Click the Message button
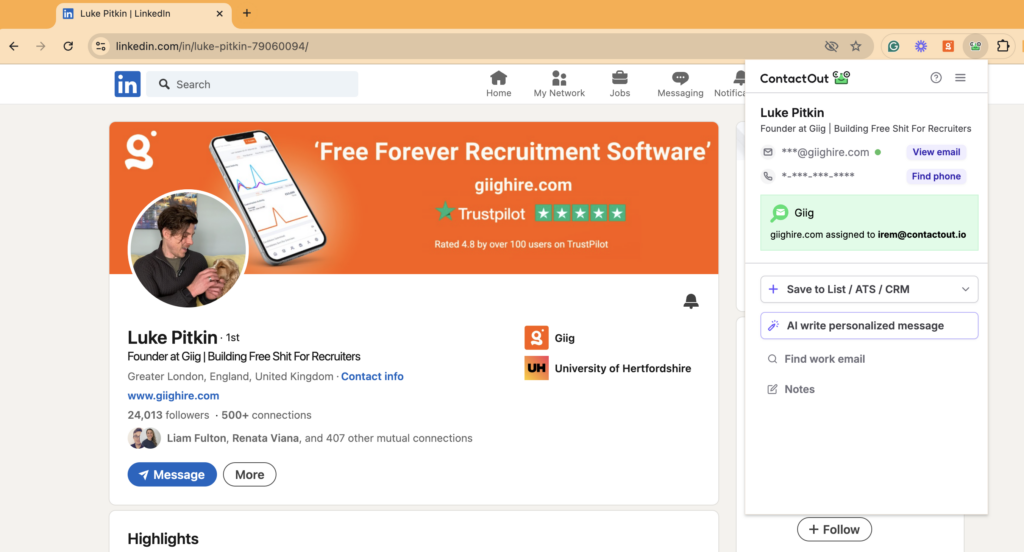1024x552 pixels. (172, 475)
